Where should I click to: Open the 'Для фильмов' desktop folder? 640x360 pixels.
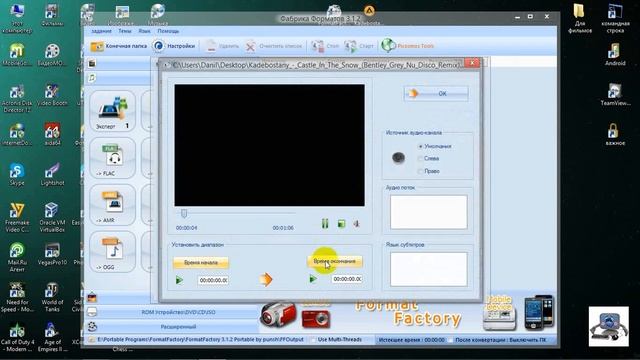click(x=580, y=18)
